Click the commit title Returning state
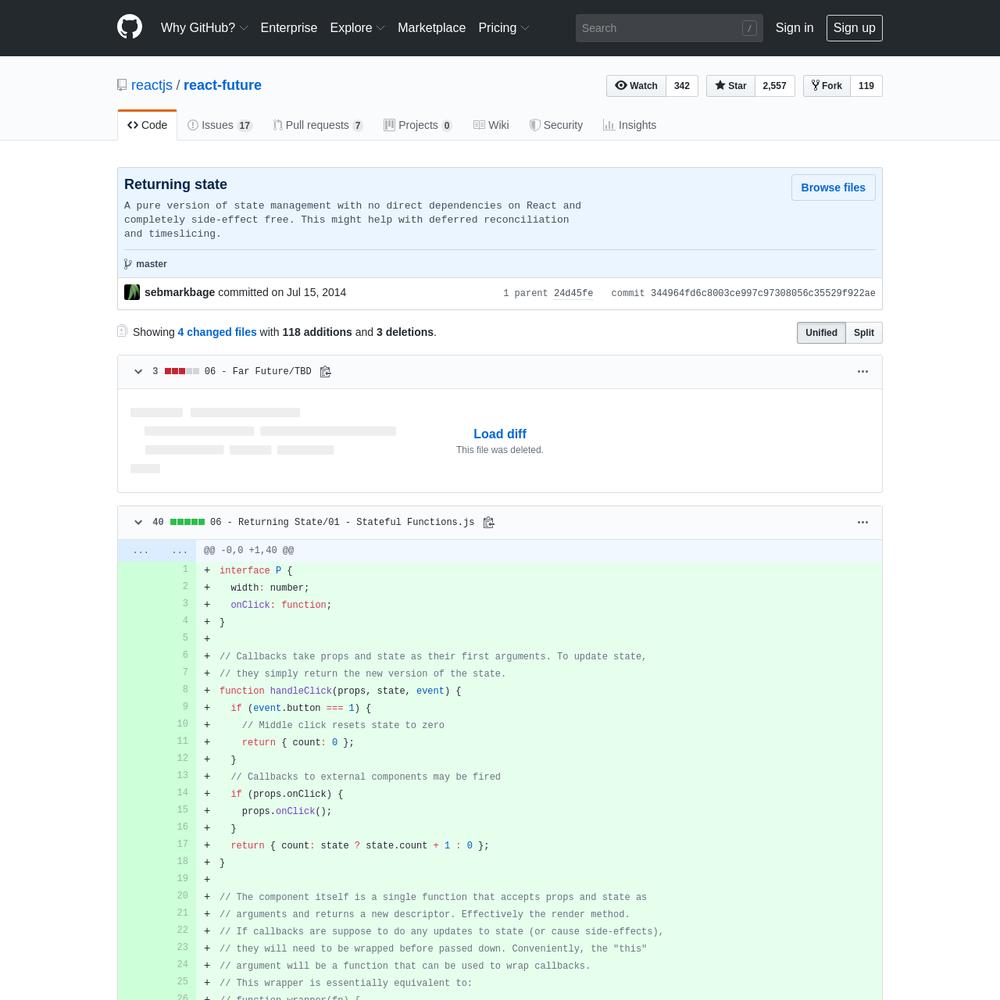This screenshot has height=1000, width=1000. coord(175,184)
